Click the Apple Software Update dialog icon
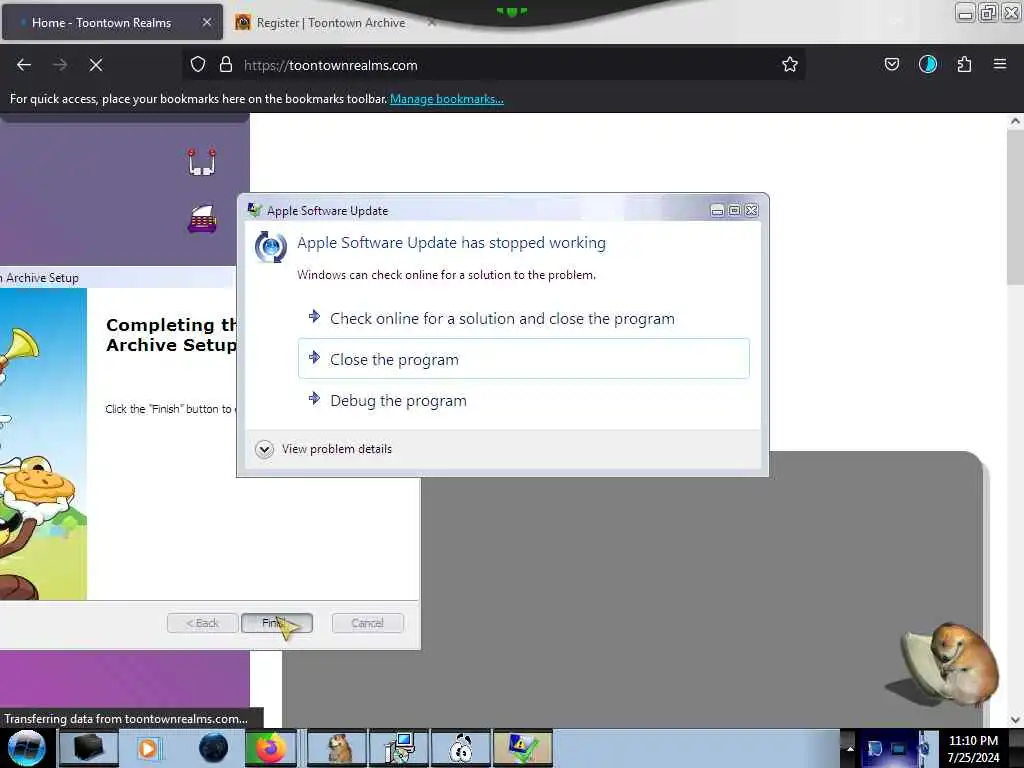 point(270,247)
